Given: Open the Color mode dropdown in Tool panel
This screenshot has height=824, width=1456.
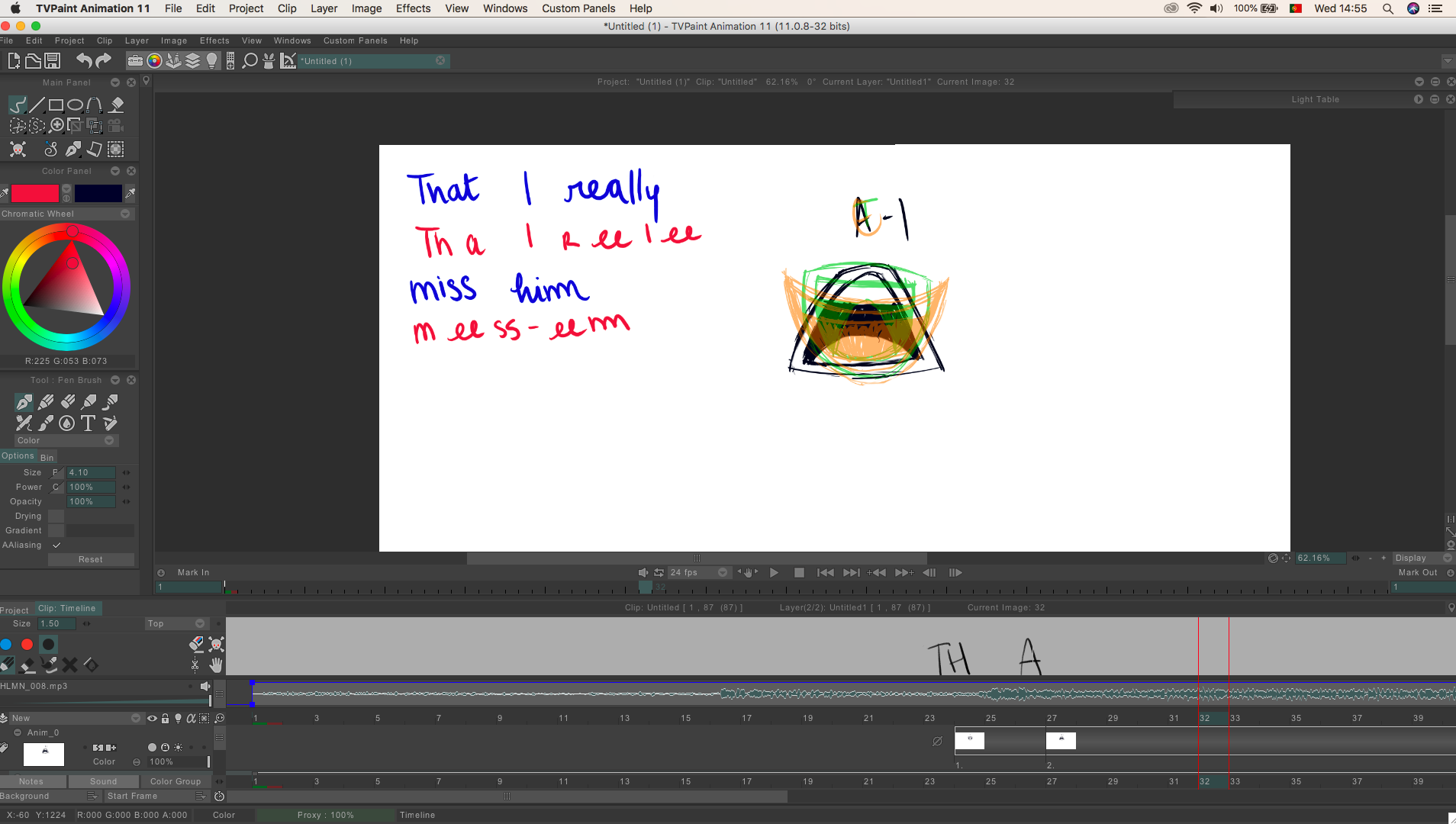Looking at the screenshot, I should (109, 440).
